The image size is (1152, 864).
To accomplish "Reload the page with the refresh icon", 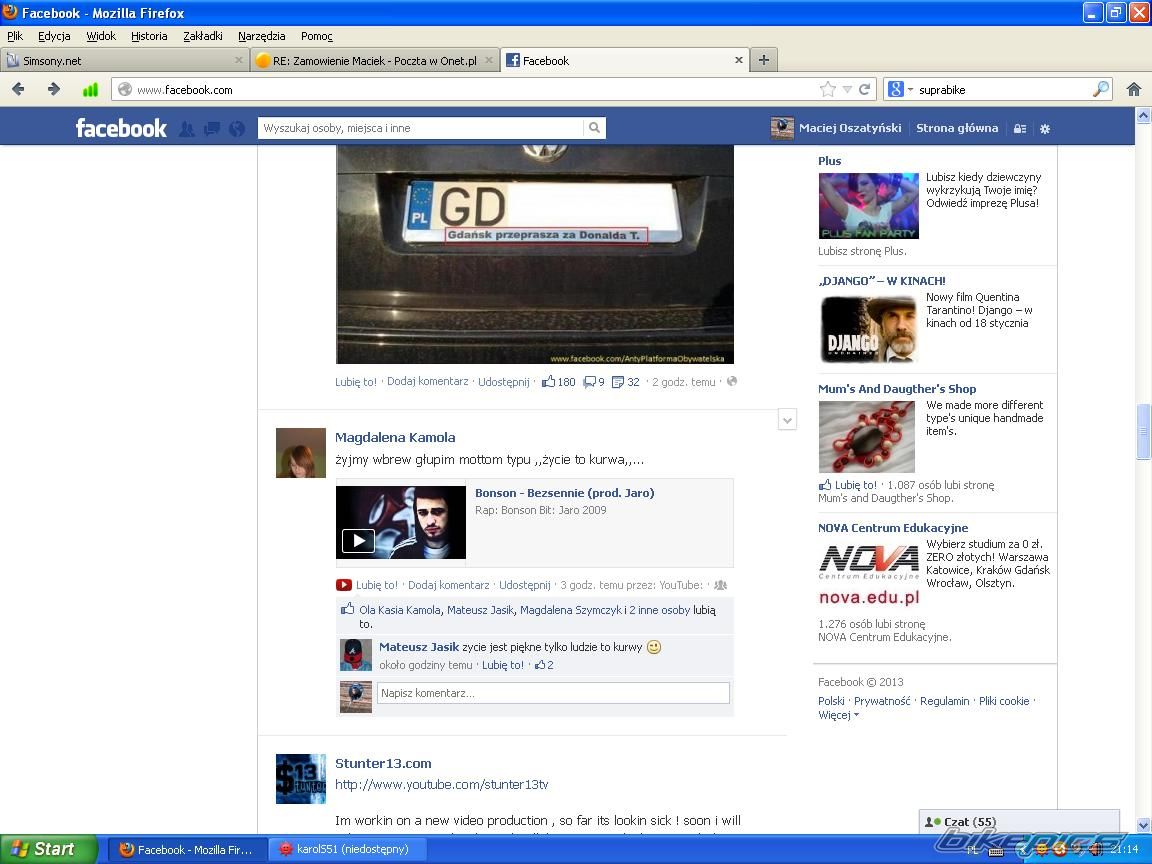I will [x=865, y=89].
